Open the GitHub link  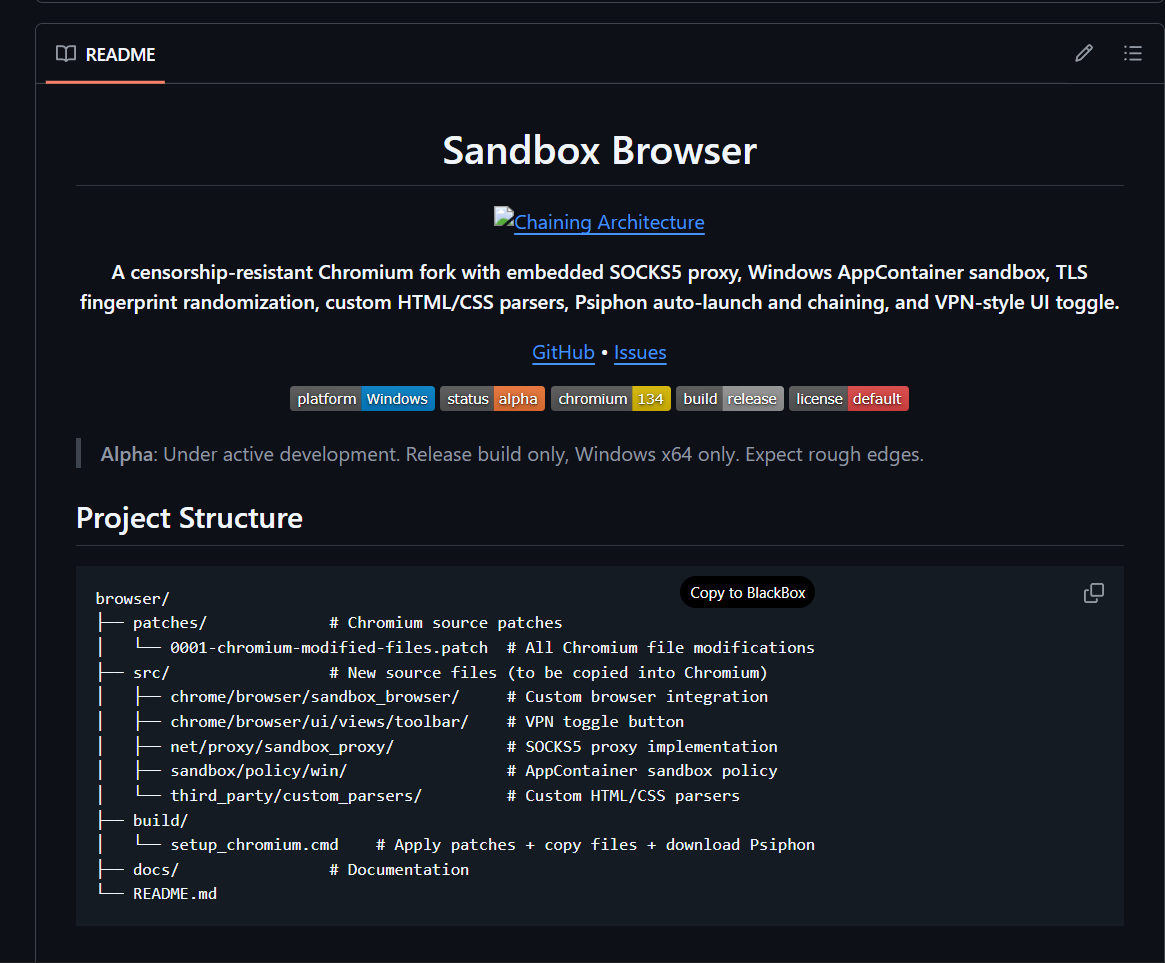tap(563, 352)
